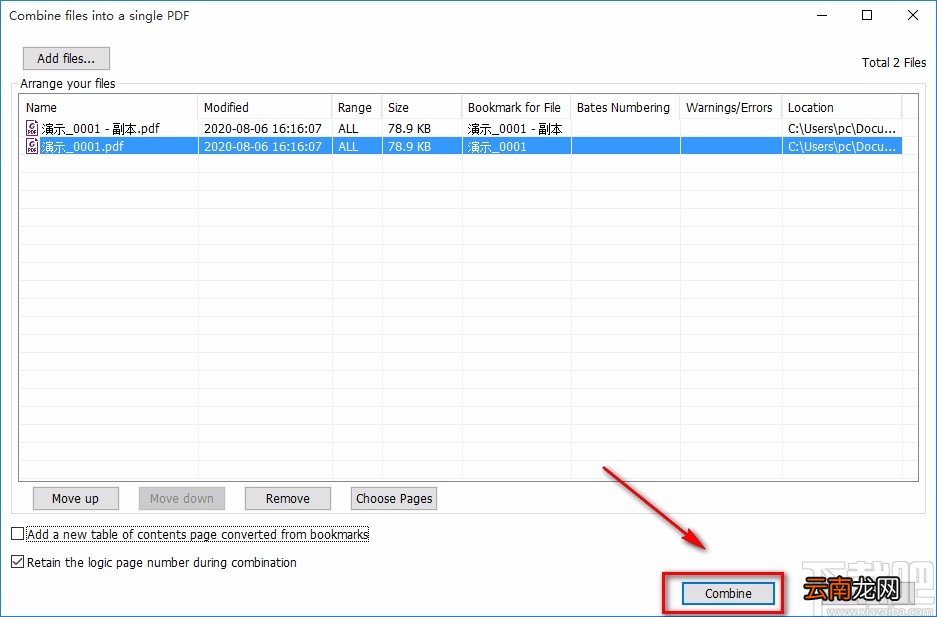Click the modified date of 演示_0001 - 副本.pdf
Screen dimensions: 937x617
(263, 128)
